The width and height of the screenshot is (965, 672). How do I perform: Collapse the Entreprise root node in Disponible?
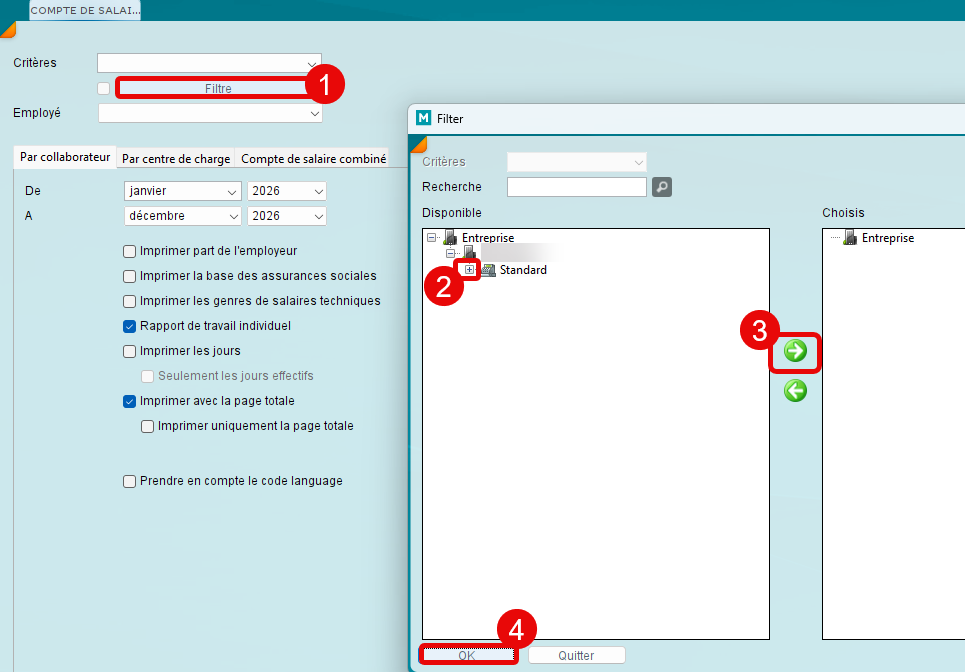pos(431,238)
